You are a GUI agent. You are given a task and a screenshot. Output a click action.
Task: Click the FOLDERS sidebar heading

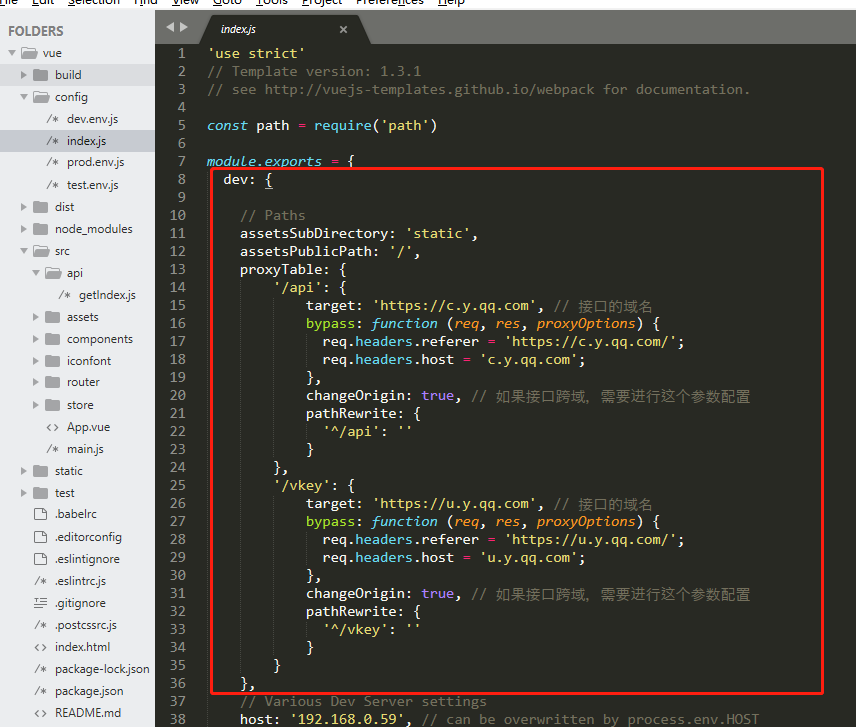[x=35, y=31]
